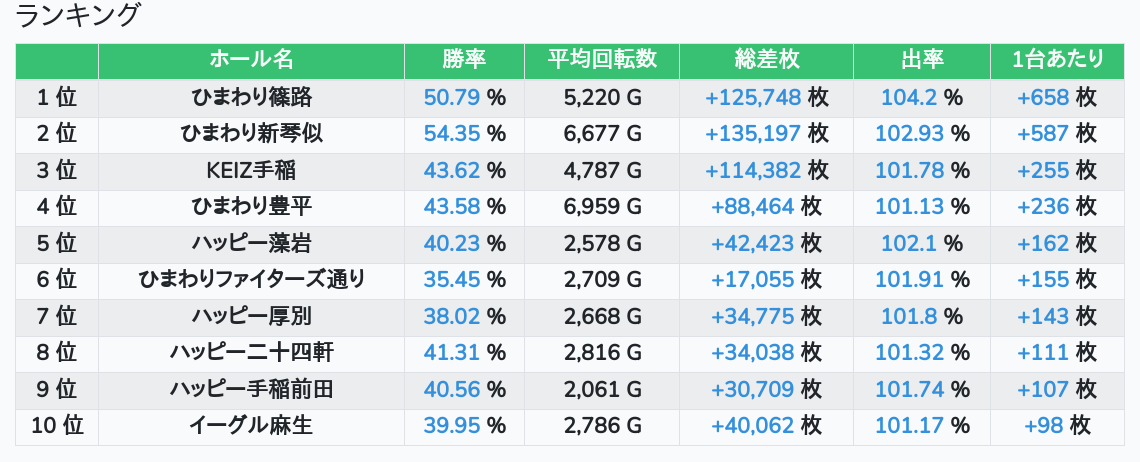The width and height of the screenshot is (1140, 462).
Task: Click the +125,748 total difference value
Action: 753,97
